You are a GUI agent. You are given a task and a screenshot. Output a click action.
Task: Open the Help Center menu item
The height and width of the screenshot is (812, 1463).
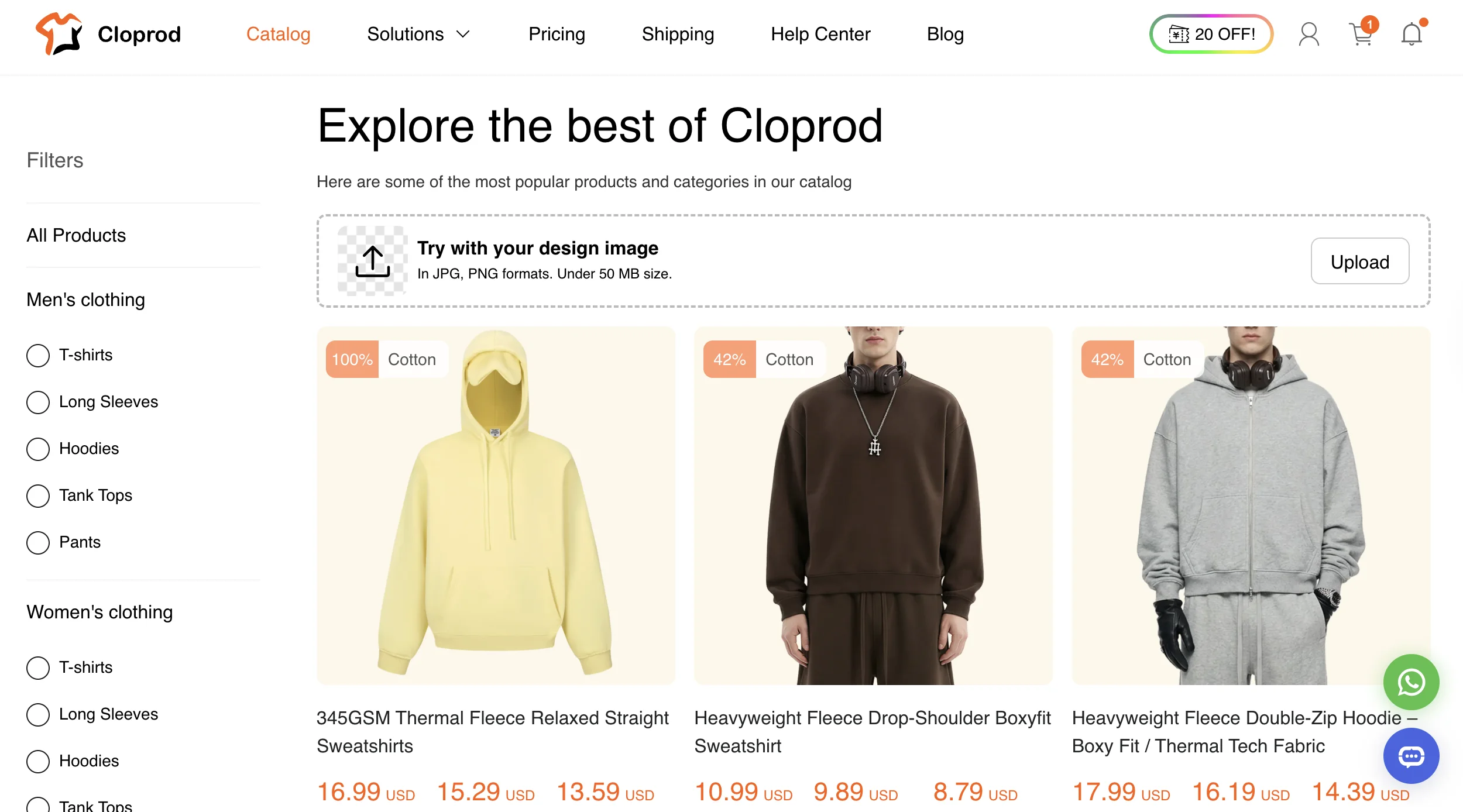coord(820,34)
